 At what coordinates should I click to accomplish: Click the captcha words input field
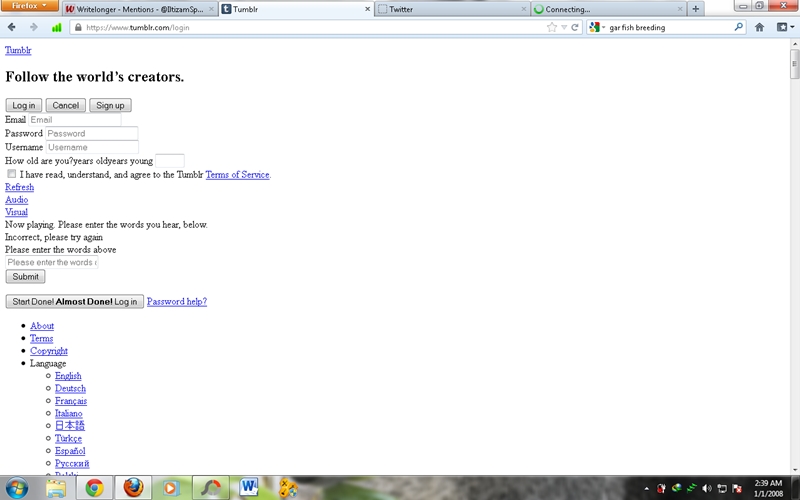click(x=52, y=262)
